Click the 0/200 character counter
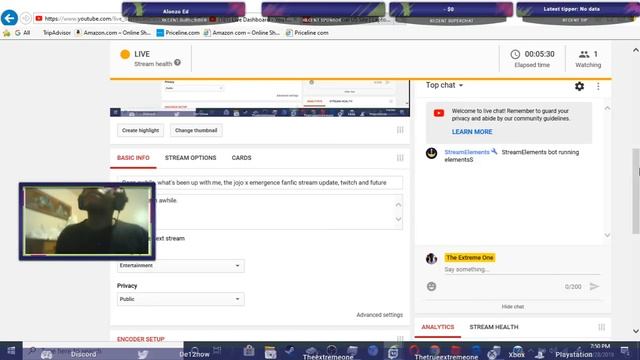Viewport: 640px width, 360px height. [x=573, y=287]
